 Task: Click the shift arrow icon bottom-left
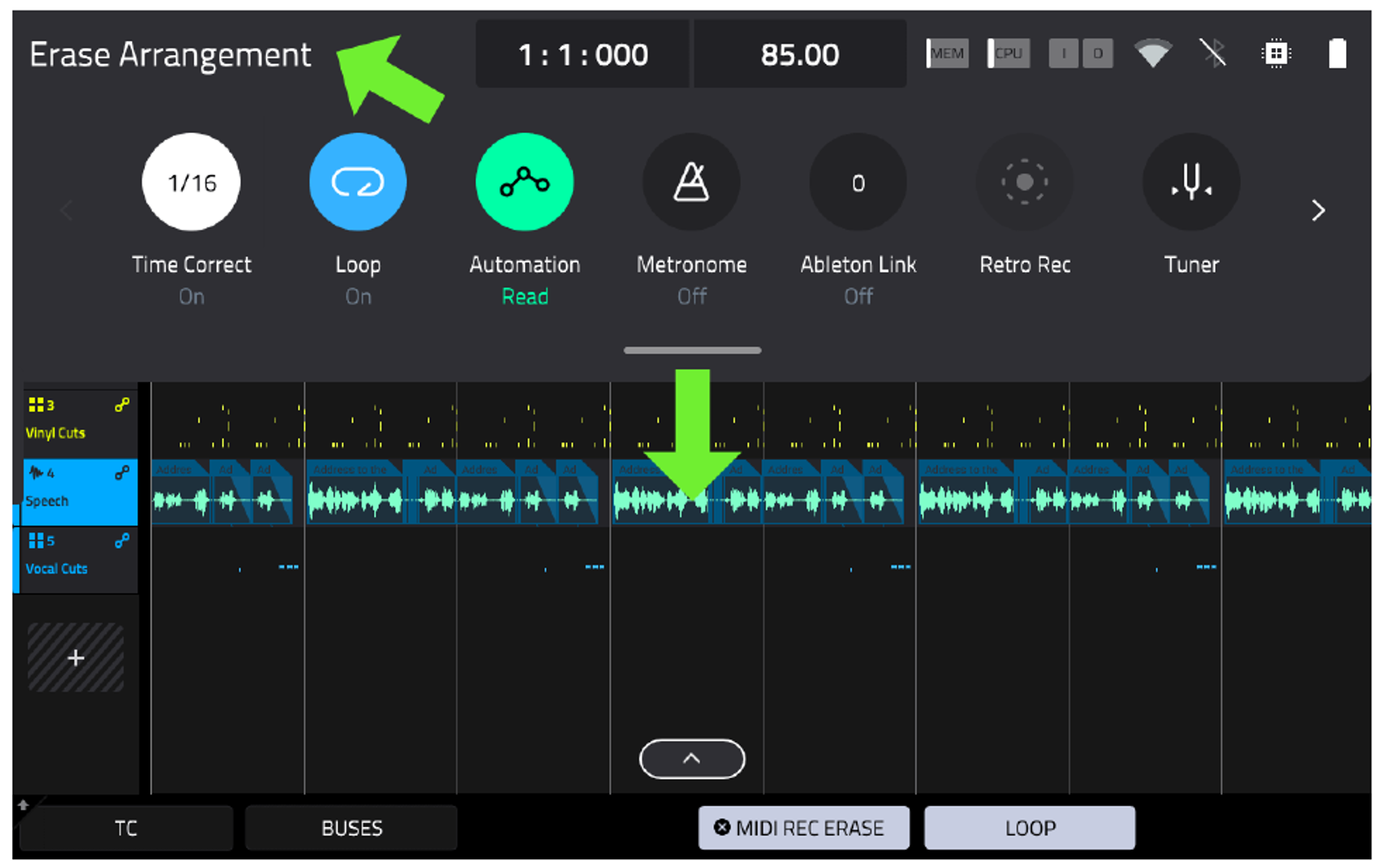tap(24, 805)
